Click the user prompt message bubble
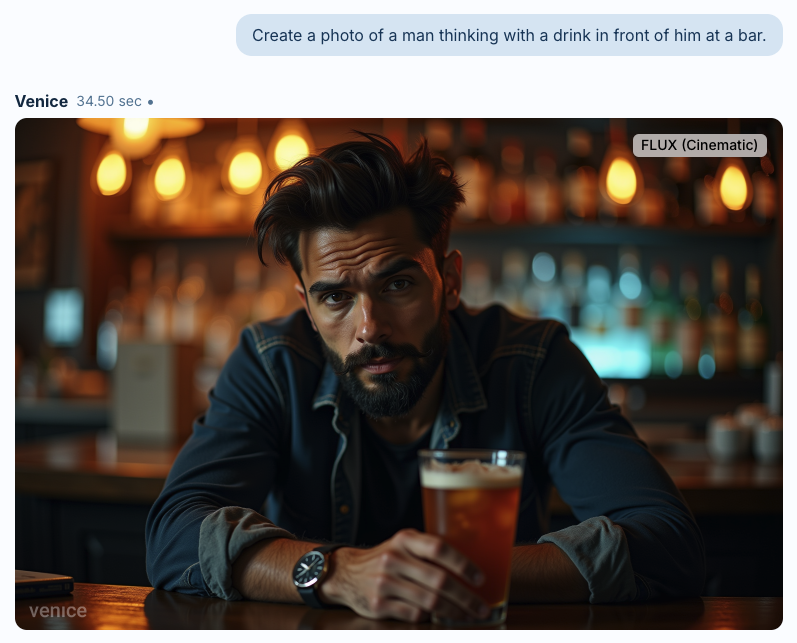The width and height of the screenshot is (797, 643). [509, 35]
